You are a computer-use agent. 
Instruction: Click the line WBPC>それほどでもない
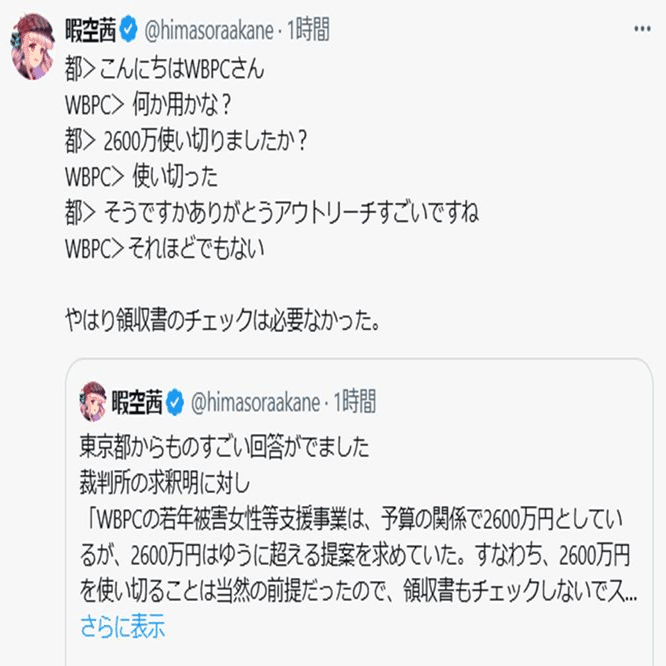click(165, 246)
